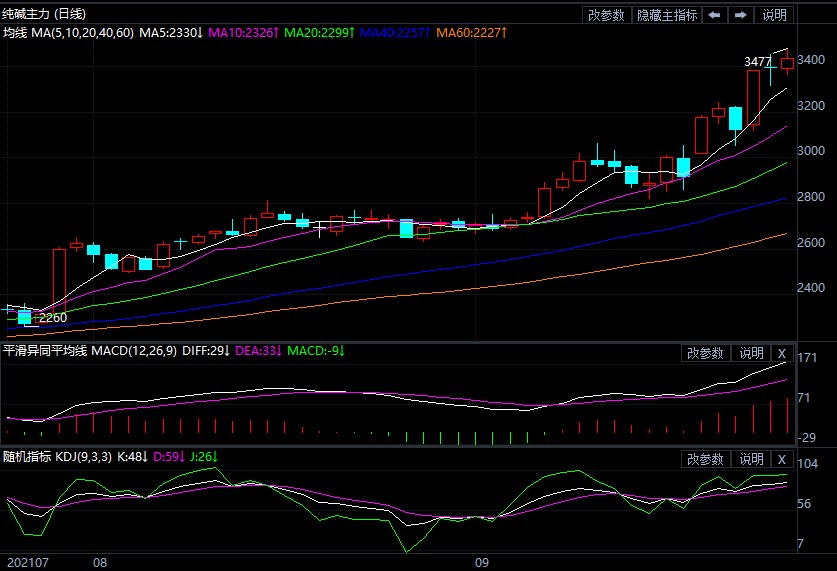Click the left arrow in main chart header
Screen dimensions: 837x571
(715, 15)
